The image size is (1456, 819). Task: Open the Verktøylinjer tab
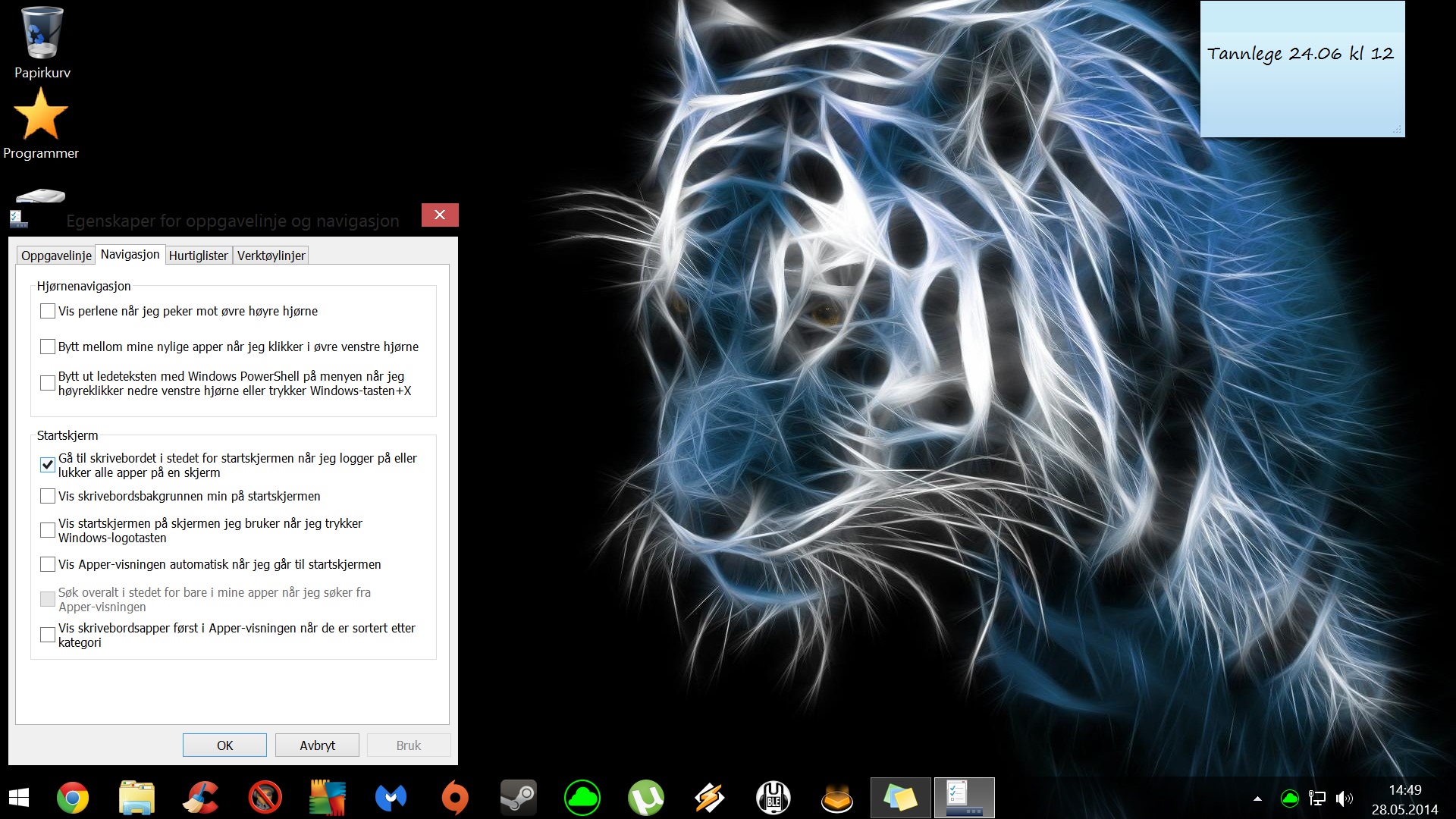tap(271, 256)
